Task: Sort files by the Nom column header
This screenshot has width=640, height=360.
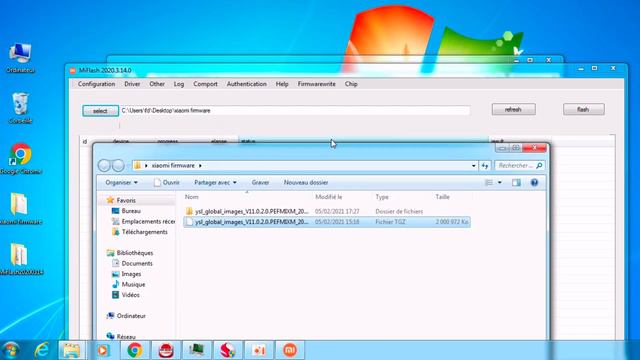Action: click(x=191, y=197)
